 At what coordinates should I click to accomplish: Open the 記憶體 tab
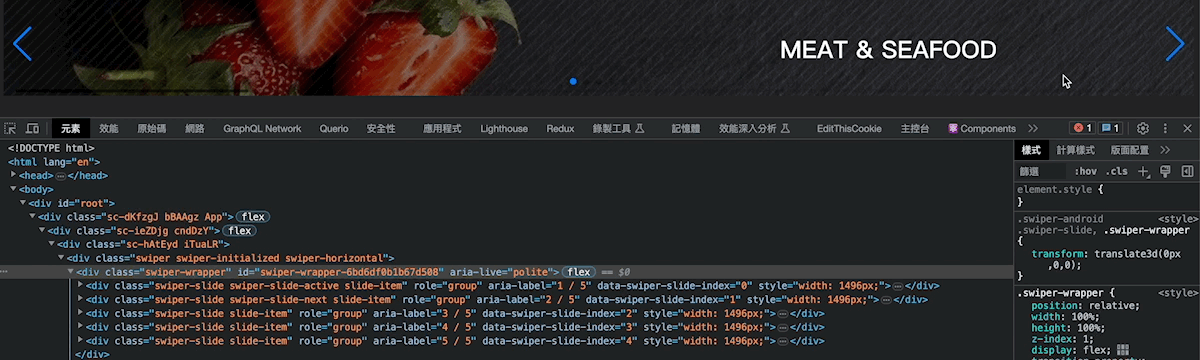[686, 129]
